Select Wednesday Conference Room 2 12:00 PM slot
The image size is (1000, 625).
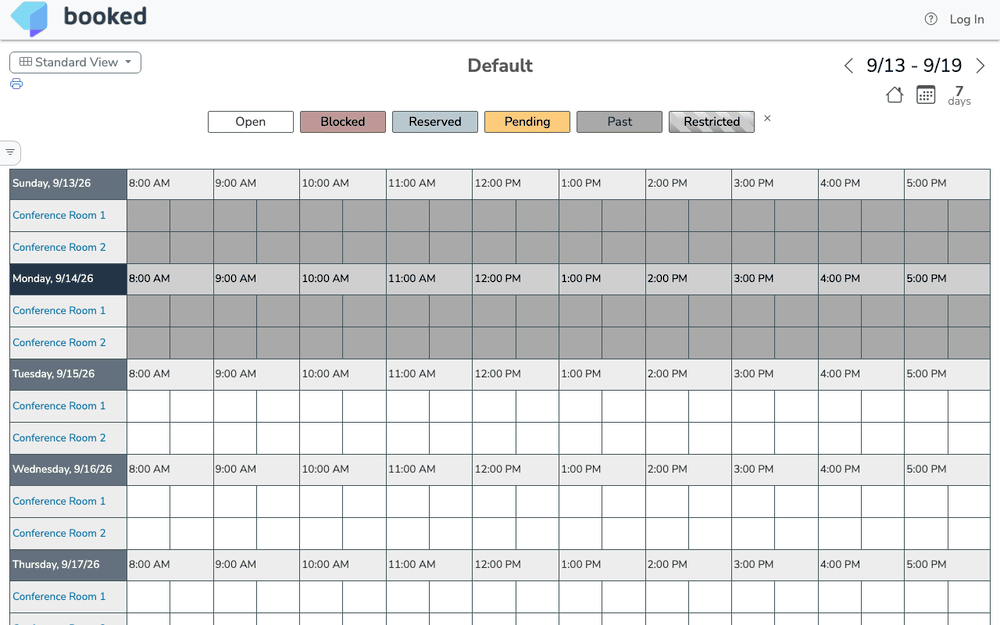[x=494, y=533]
